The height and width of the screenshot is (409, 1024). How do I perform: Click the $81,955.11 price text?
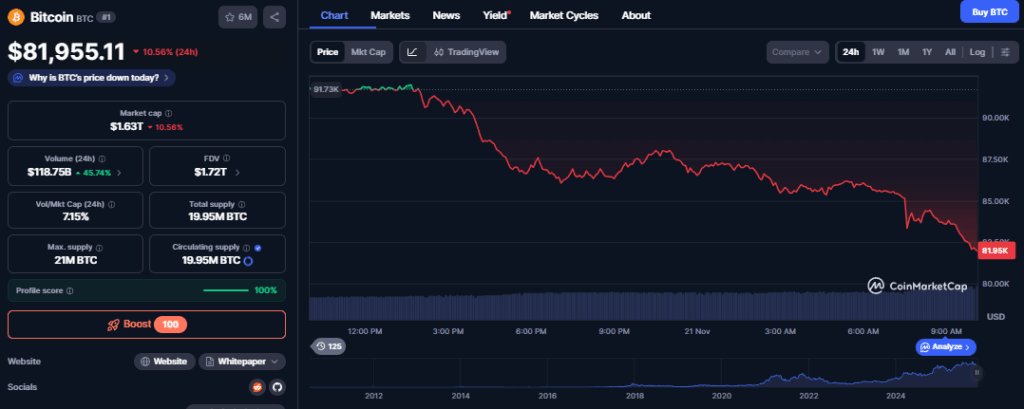pyautogui.click(x=67, y=52)
